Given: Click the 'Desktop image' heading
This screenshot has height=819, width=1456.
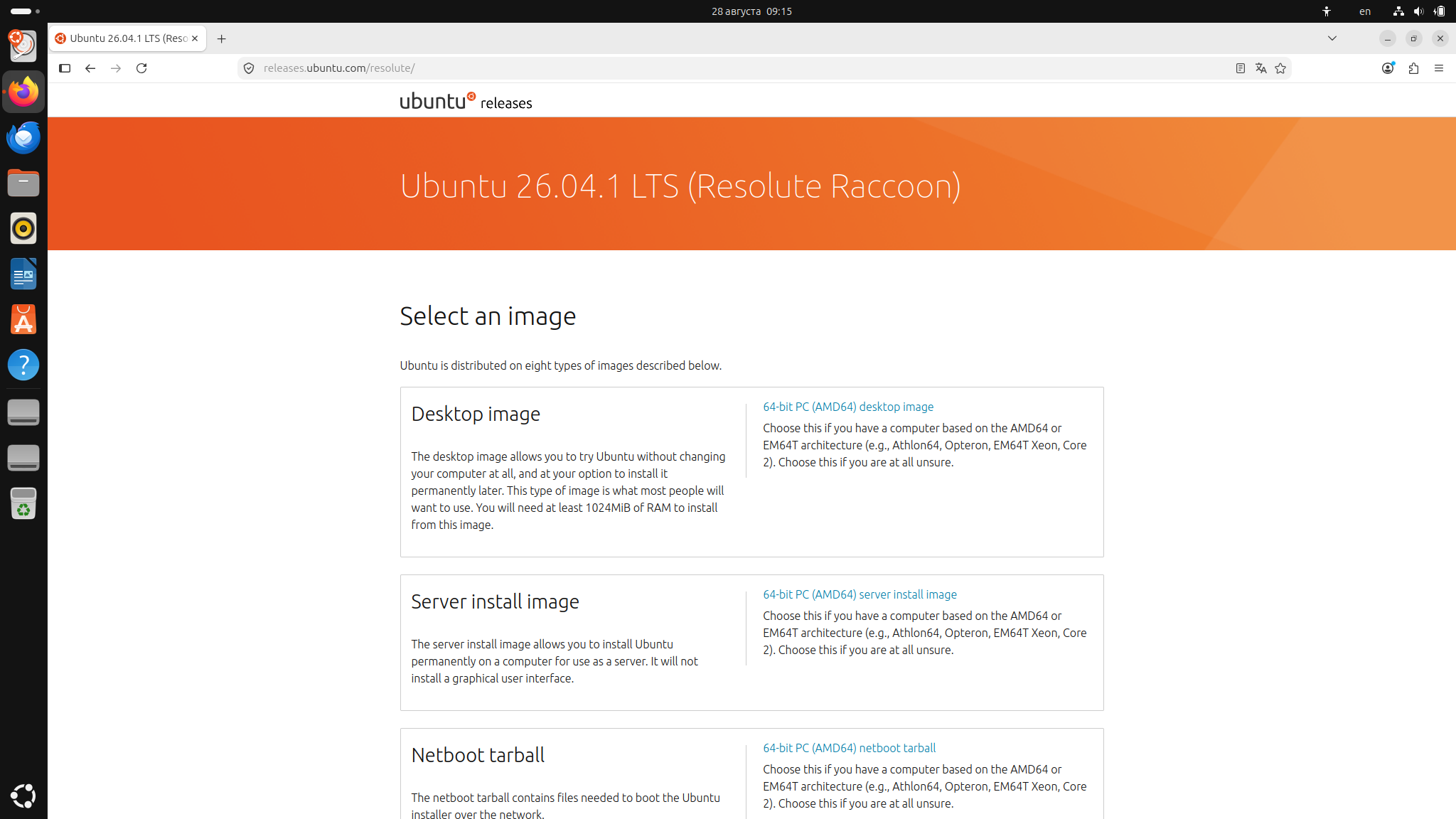Looking at the screenshot, I should point(476,414).
